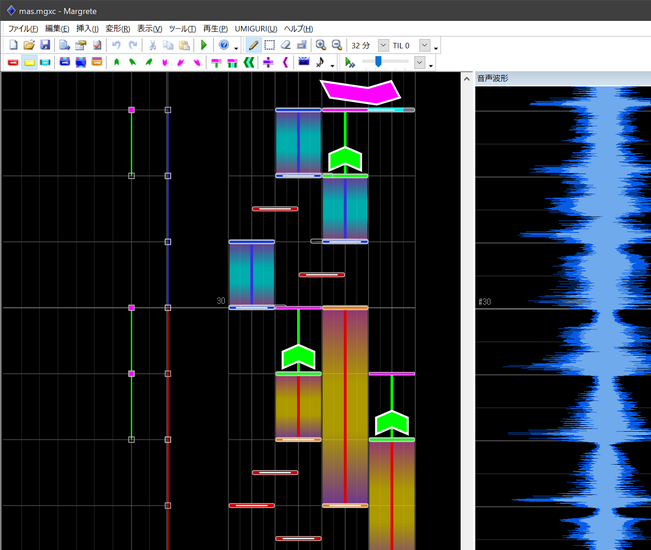Click the blue crown-shaped note icon
651x550 pixels.
(304, 62)
